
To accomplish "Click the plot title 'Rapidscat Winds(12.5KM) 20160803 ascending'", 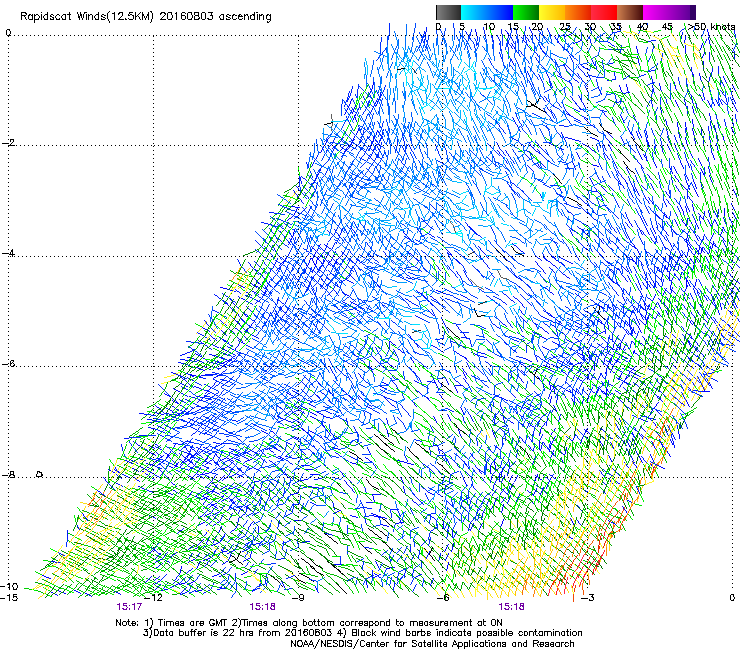I will coord(146,17).
